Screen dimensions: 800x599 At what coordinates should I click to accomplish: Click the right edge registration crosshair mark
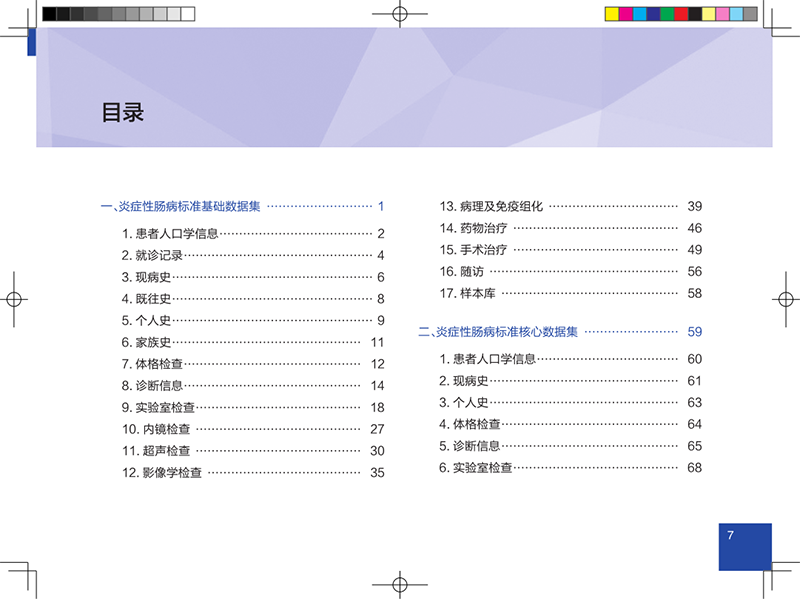click(x=786, y=299)
